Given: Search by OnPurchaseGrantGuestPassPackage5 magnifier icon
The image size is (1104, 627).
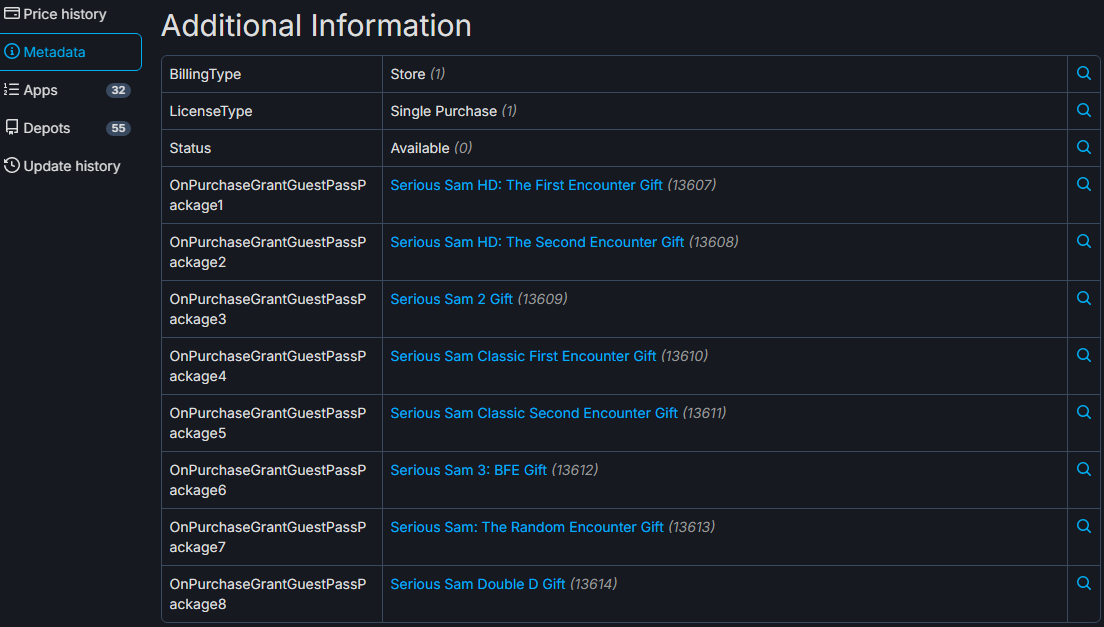Looking at the screenshot, I should (1084, 412).
